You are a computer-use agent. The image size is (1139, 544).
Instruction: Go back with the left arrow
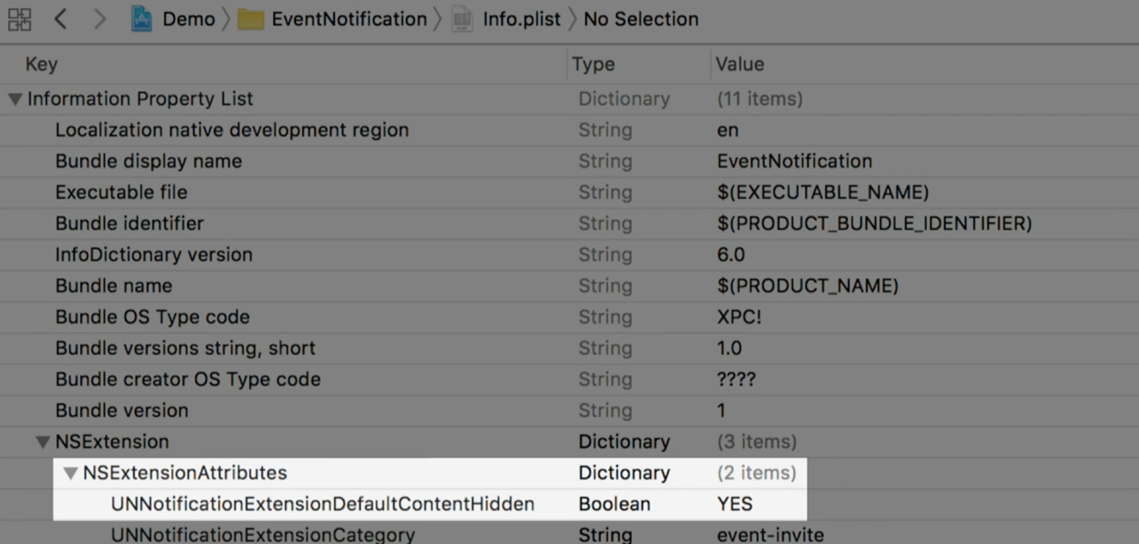pos(60,19)
